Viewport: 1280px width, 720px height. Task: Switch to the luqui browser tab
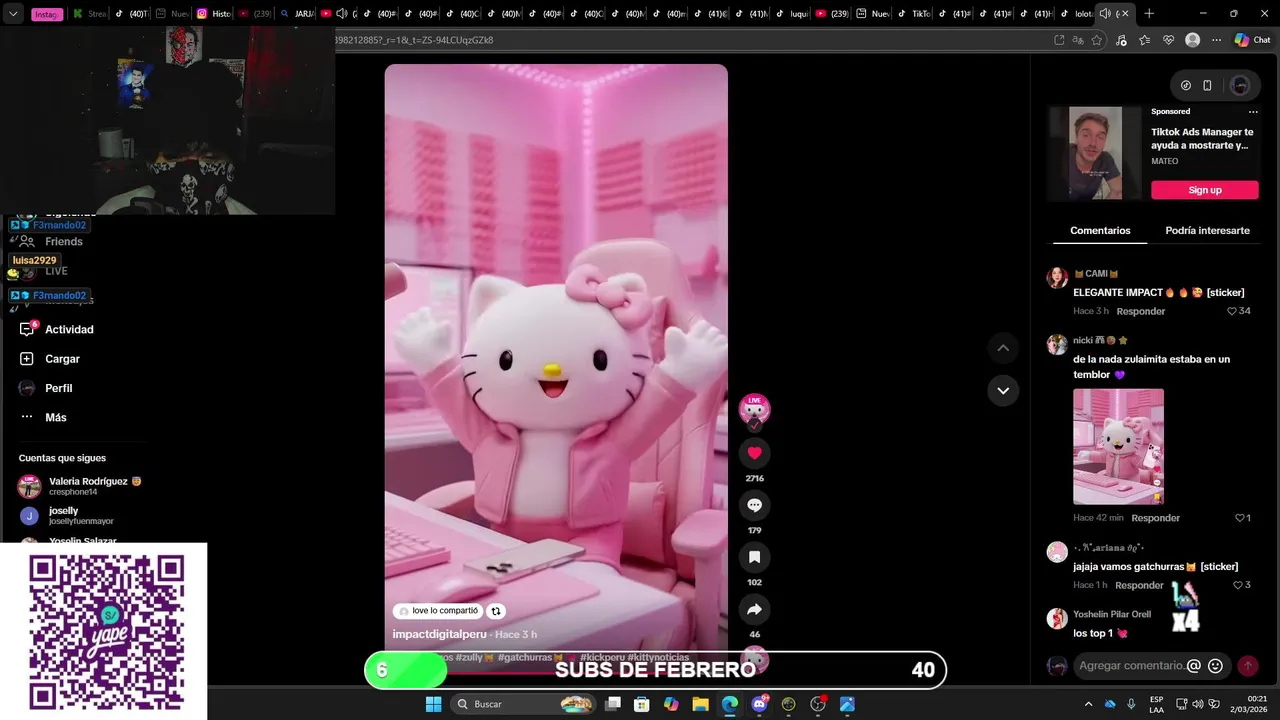792,14
